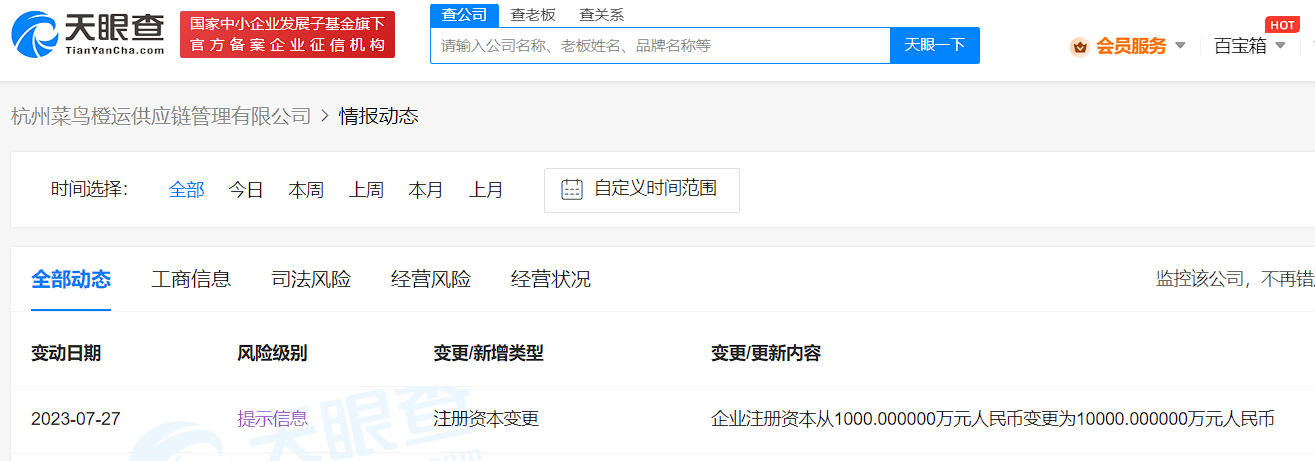The width and height of the screenshot is (1315, 461).
Task: Switch to 全部动态 tab
Action: click(x=71, y=279)
